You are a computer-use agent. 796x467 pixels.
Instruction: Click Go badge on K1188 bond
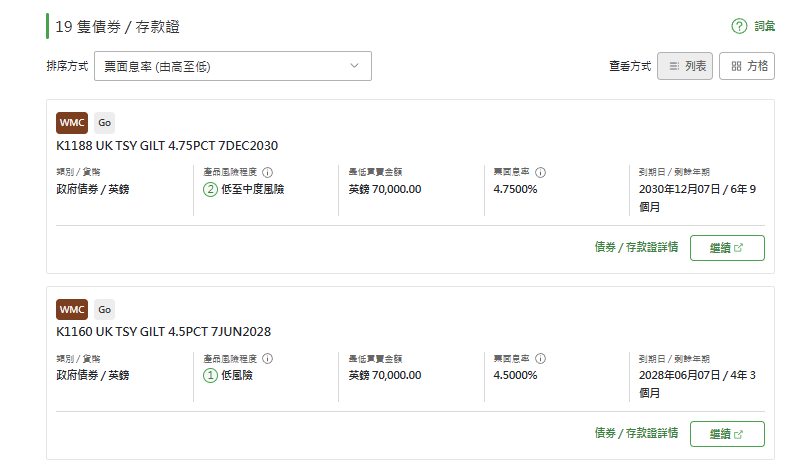pyautogui.click(x=104, y=123)
